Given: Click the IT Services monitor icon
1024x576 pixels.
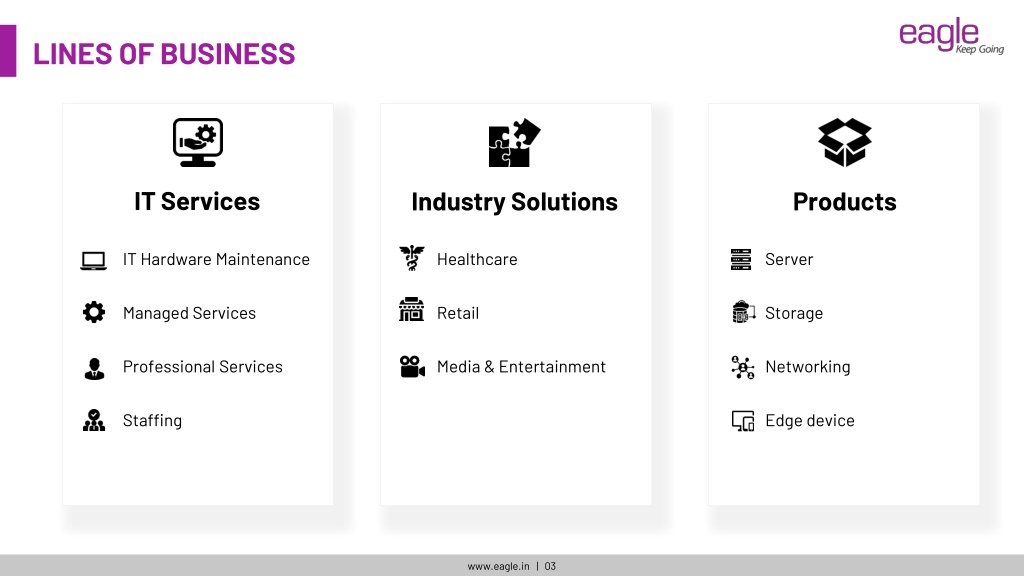Looking at the screenshot, I should click(198, 142).
